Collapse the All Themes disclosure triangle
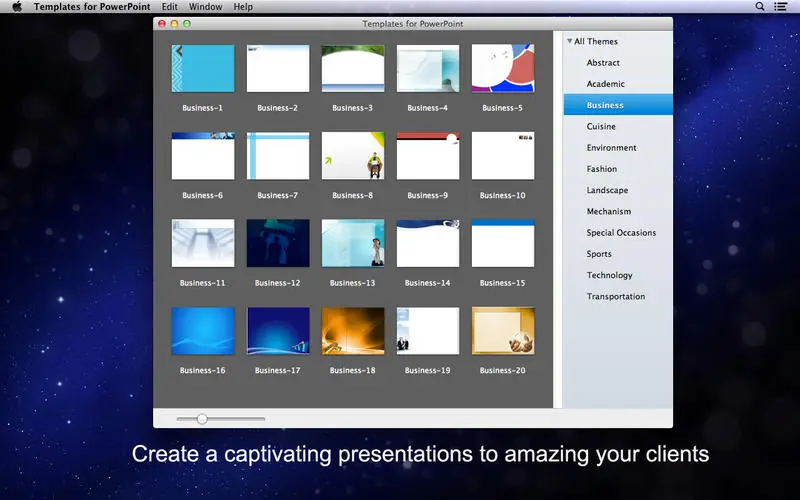 click(568, 42)
